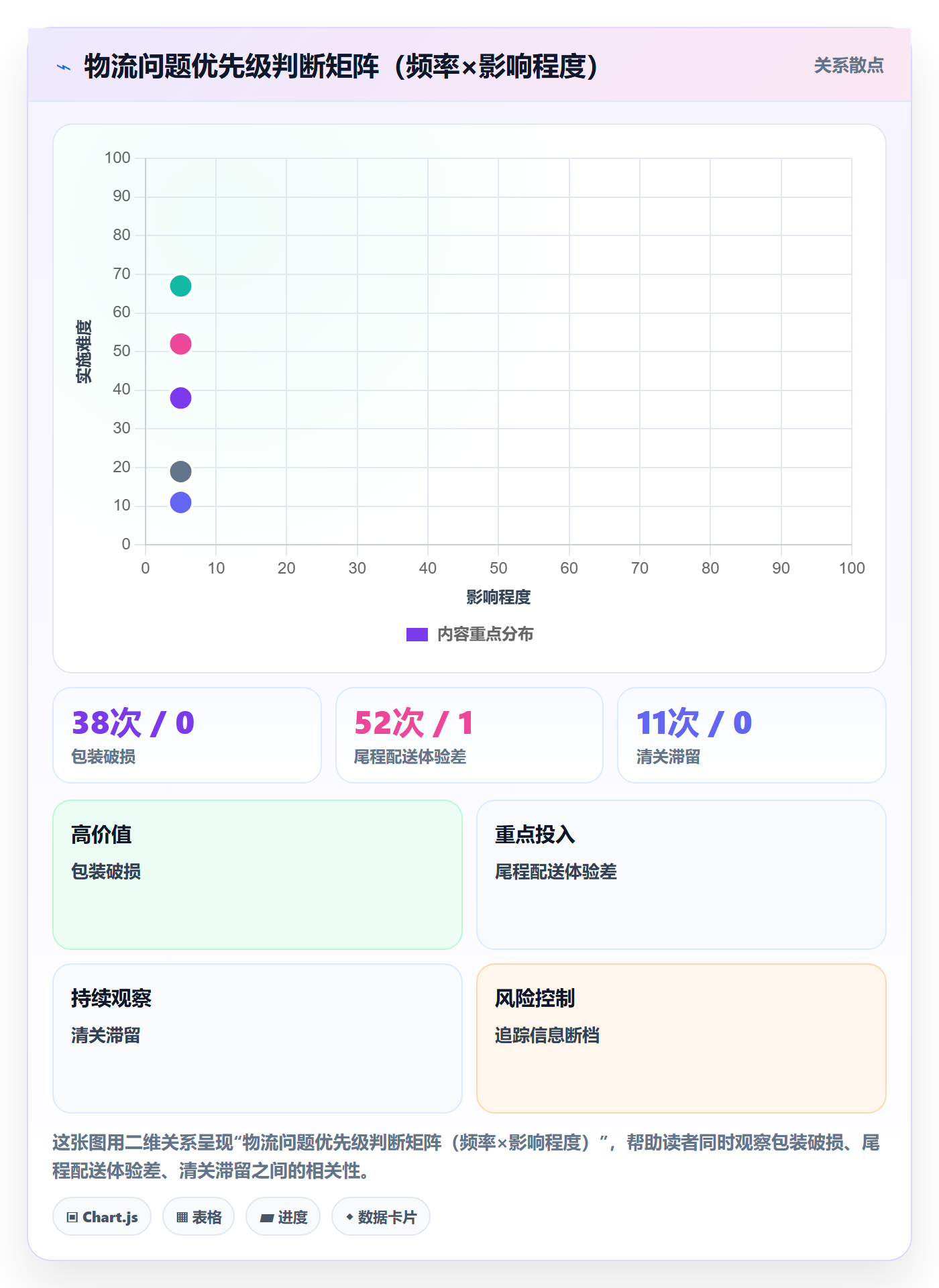Click the teal scatter point near 67
Viewport: 939px width, 1288px height.
180,286
